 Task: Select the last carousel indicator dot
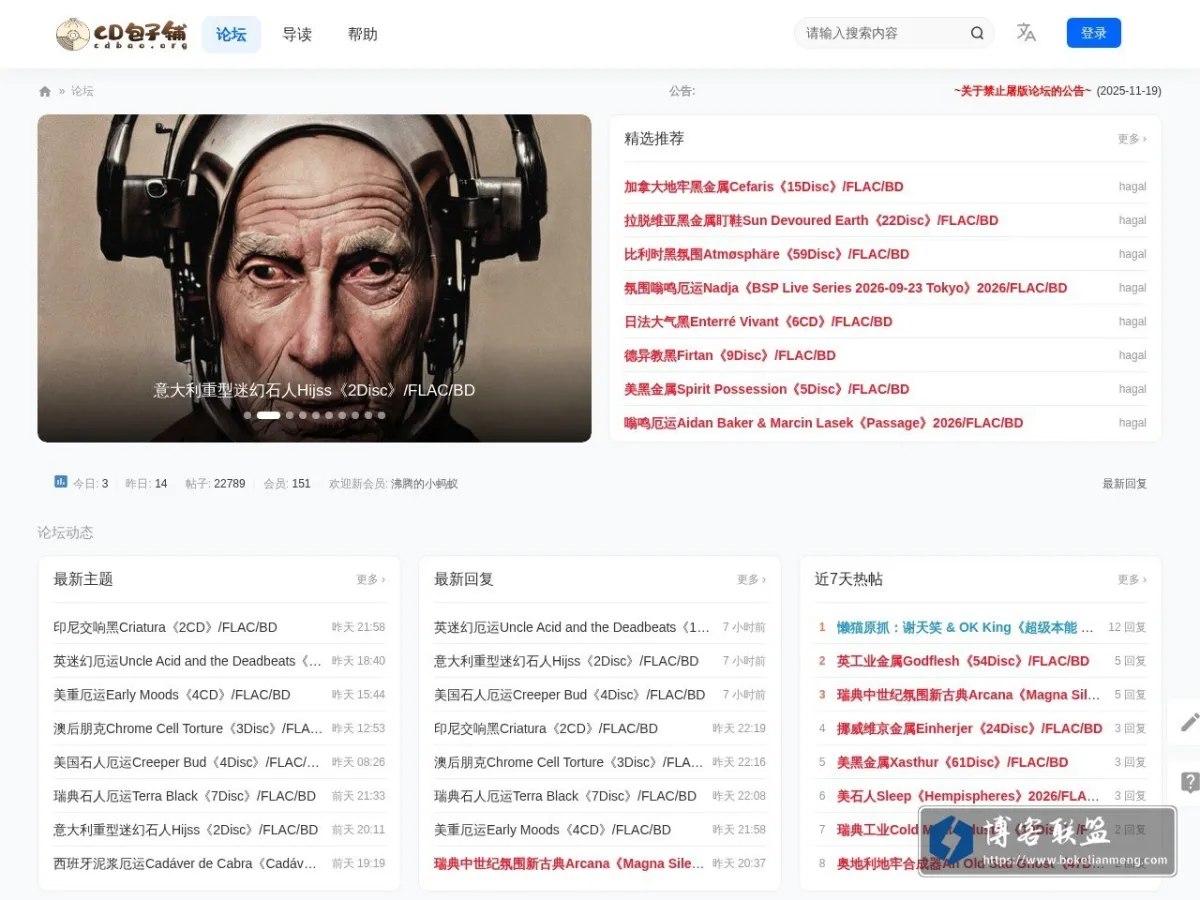[x=381, y=415]
